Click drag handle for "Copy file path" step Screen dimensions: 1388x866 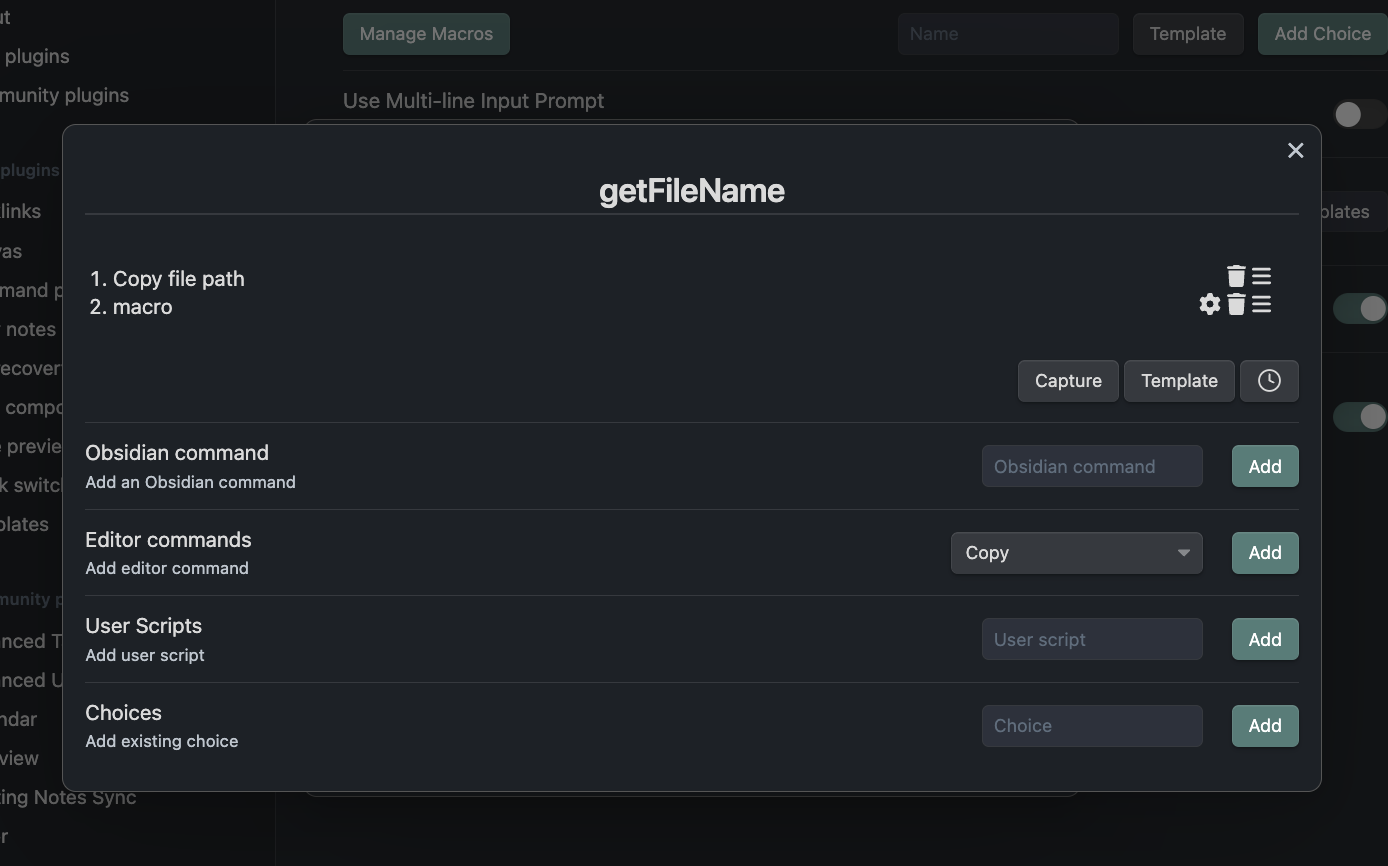[x=1261, y=276]
